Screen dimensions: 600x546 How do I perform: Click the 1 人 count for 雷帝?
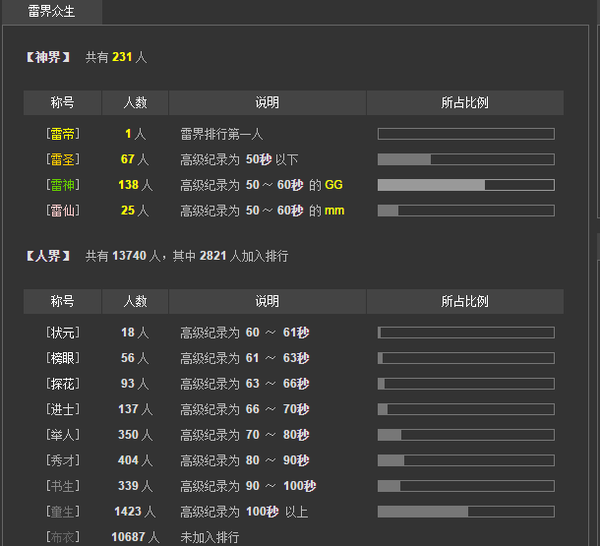tap(135, 134)
